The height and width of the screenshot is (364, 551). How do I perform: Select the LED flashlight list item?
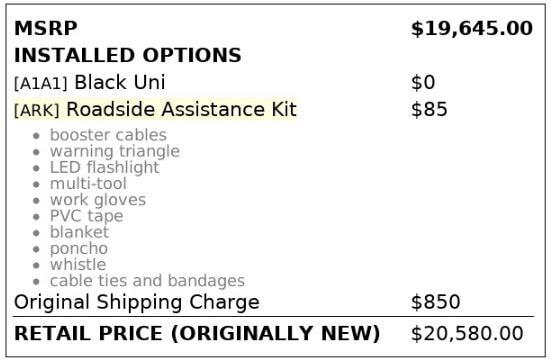coord(105,168)
